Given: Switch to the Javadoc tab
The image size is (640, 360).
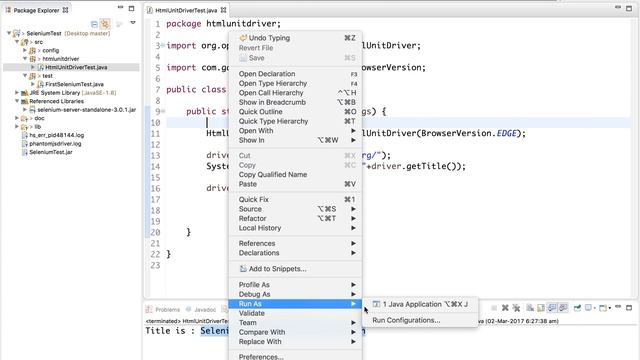Looking at the screenshot, I should click(x=201, y=309).
